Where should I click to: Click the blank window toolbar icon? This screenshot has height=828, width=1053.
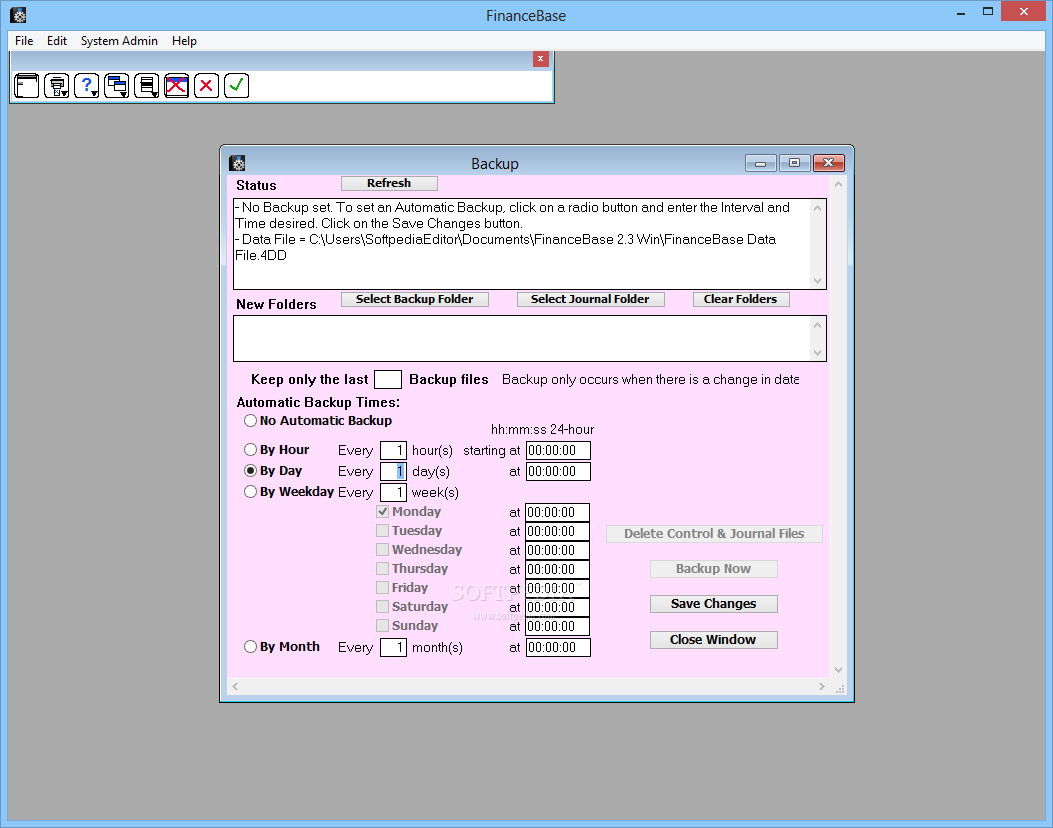click(x=27, y=86)
